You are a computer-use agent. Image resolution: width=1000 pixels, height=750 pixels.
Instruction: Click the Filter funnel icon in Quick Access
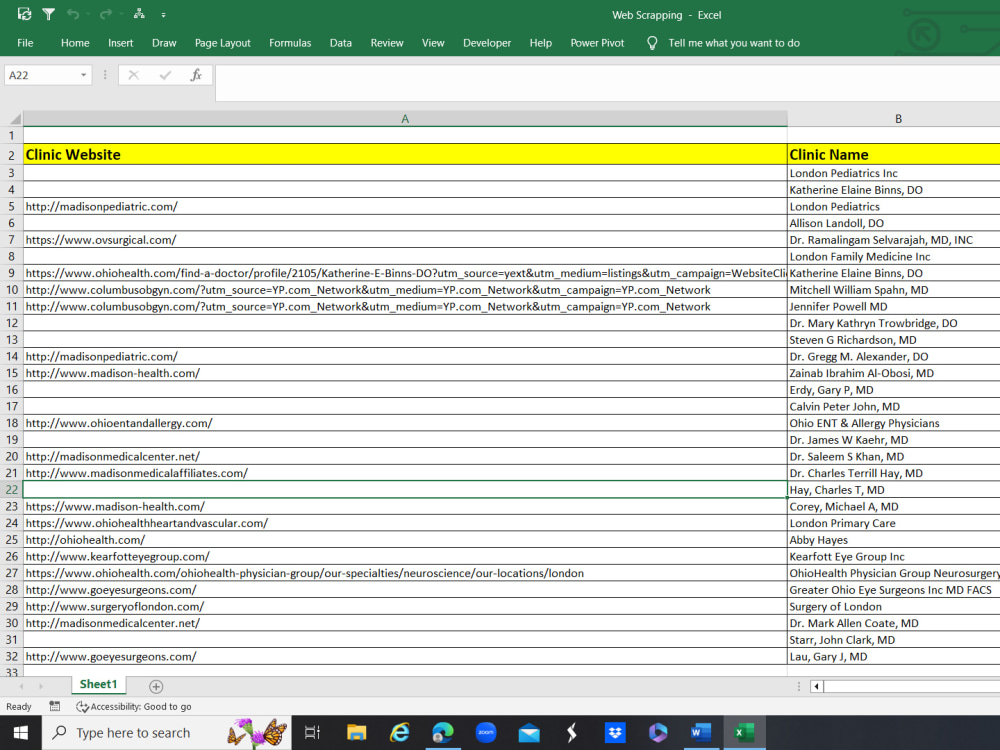(x=48, y=14)
